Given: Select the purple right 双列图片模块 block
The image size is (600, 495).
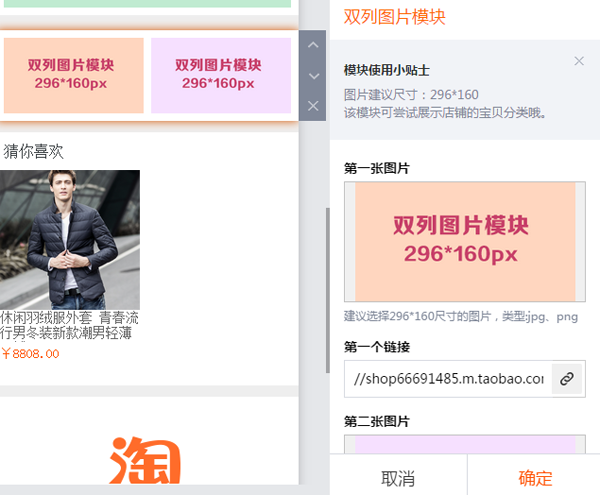Looking at the screenshot, I should click(x=221, y=75).
